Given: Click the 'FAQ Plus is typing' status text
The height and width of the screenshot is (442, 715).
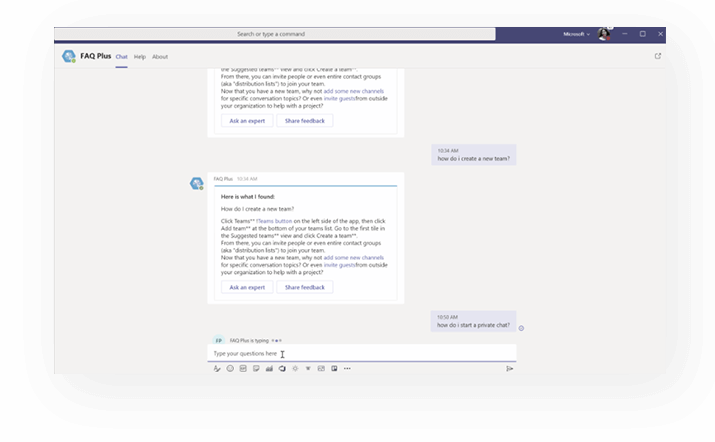Looking at the screenshot, I should click(x=249, y=341).
